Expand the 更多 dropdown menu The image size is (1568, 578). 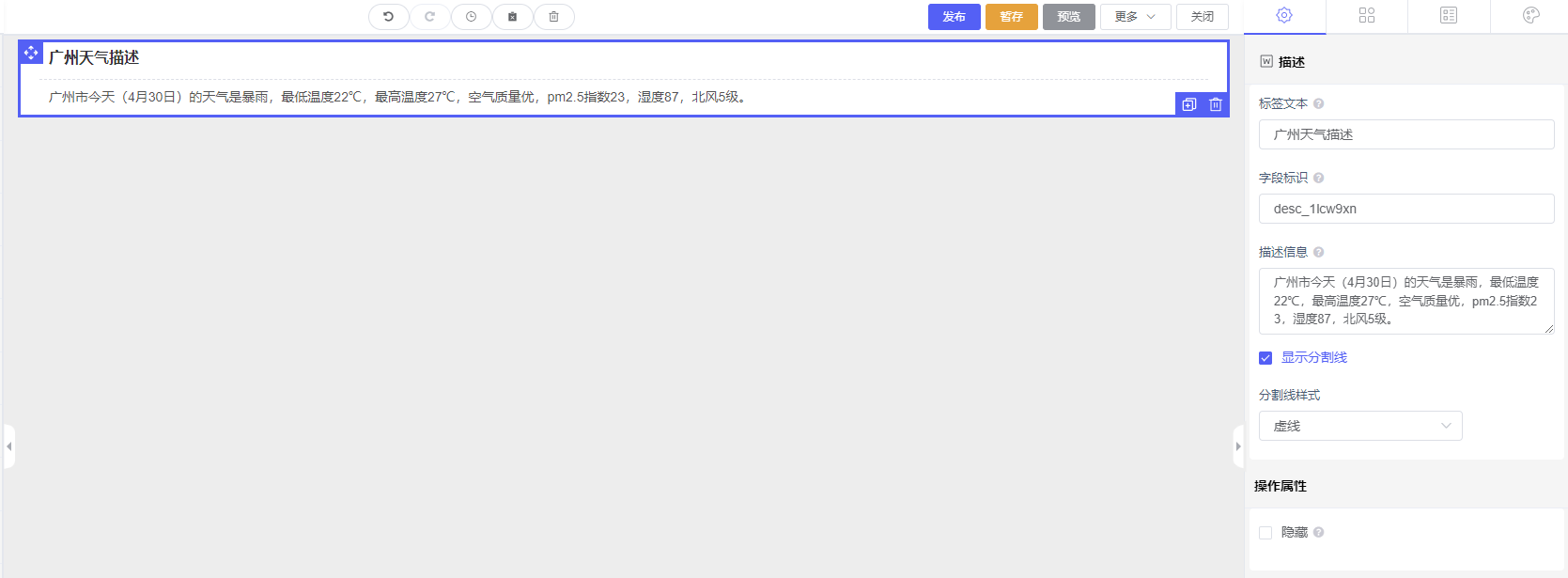[x=1135, y=17]
